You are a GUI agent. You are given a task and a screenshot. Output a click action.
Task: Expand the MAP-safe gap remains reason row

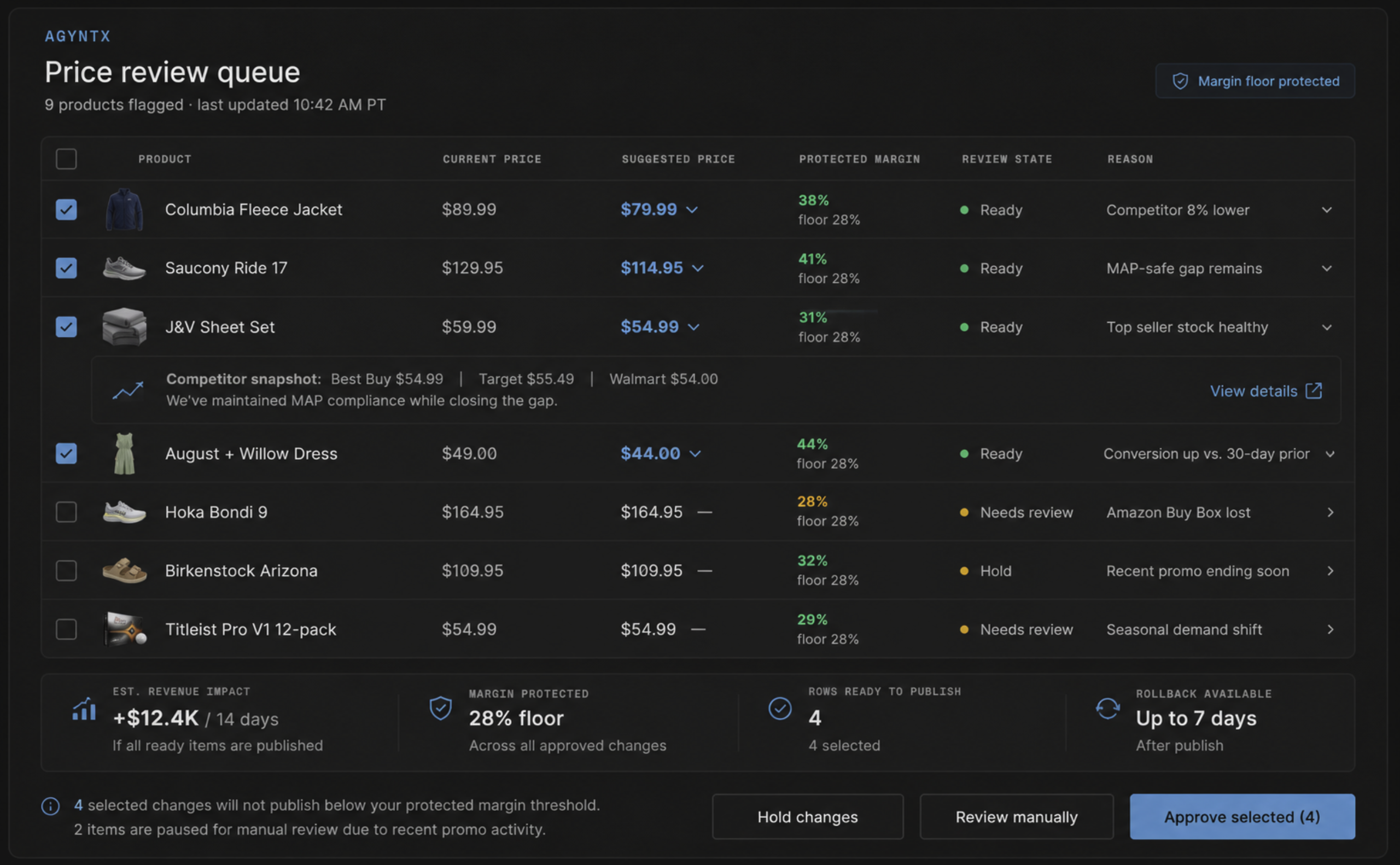1327,268
